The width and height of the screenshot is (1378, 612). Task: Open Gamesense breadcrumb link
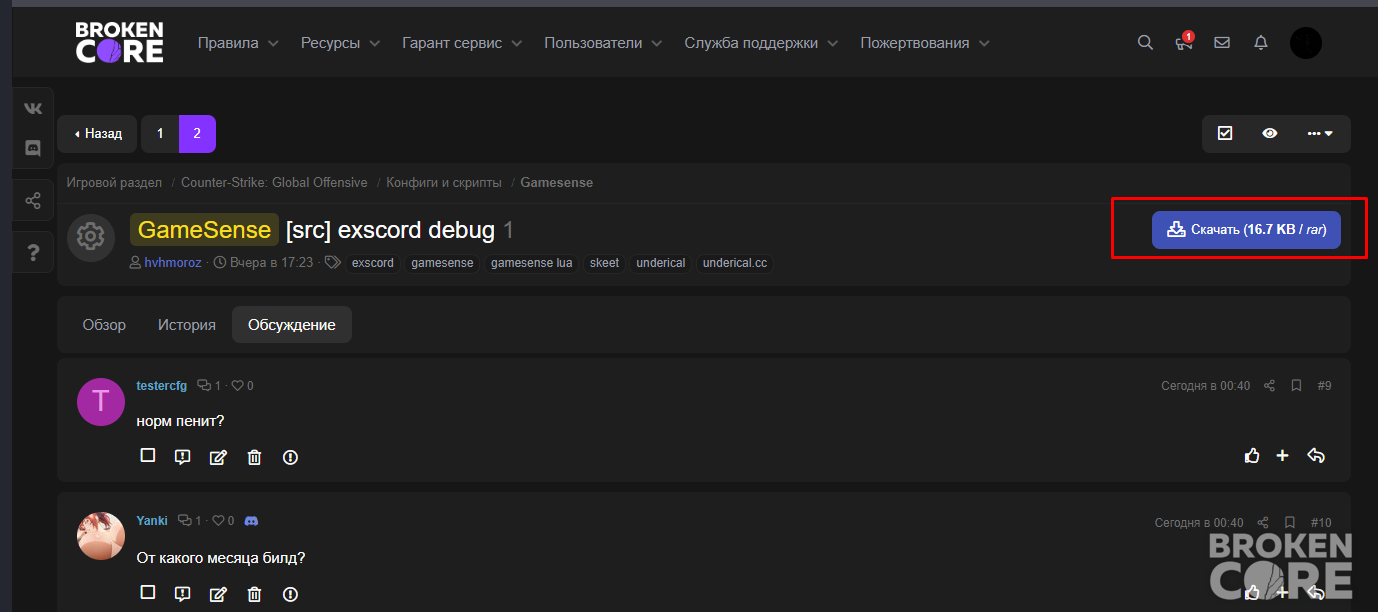tap(556, 183)
